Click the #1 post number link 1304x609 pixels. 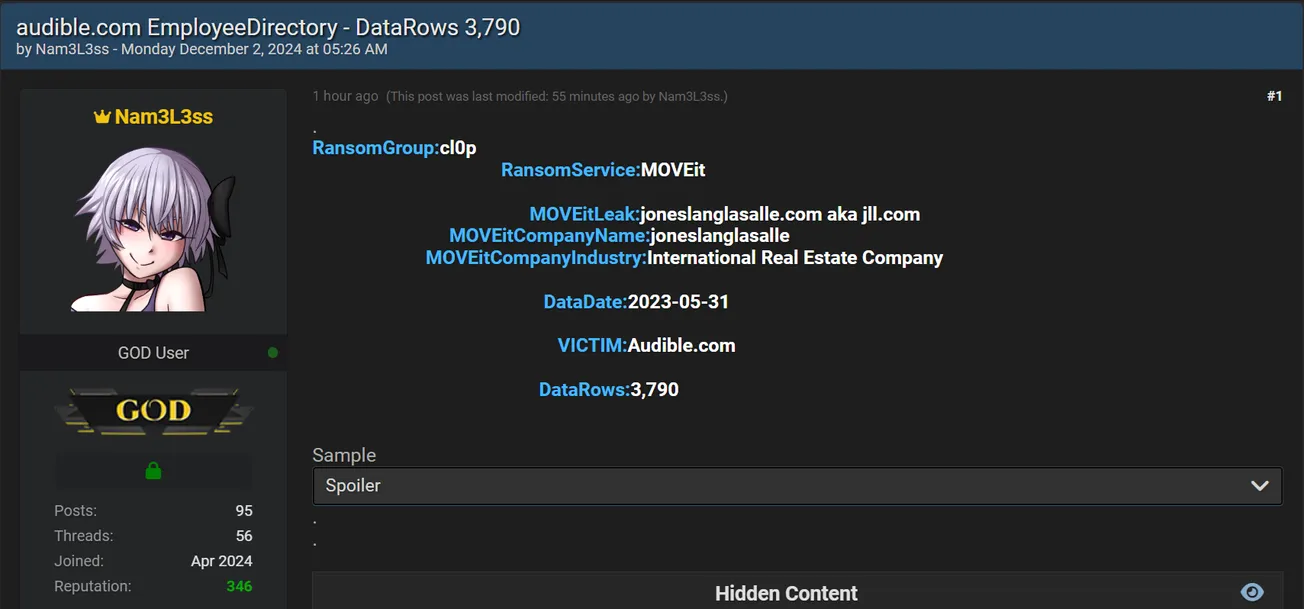[x=1274, y=95]
